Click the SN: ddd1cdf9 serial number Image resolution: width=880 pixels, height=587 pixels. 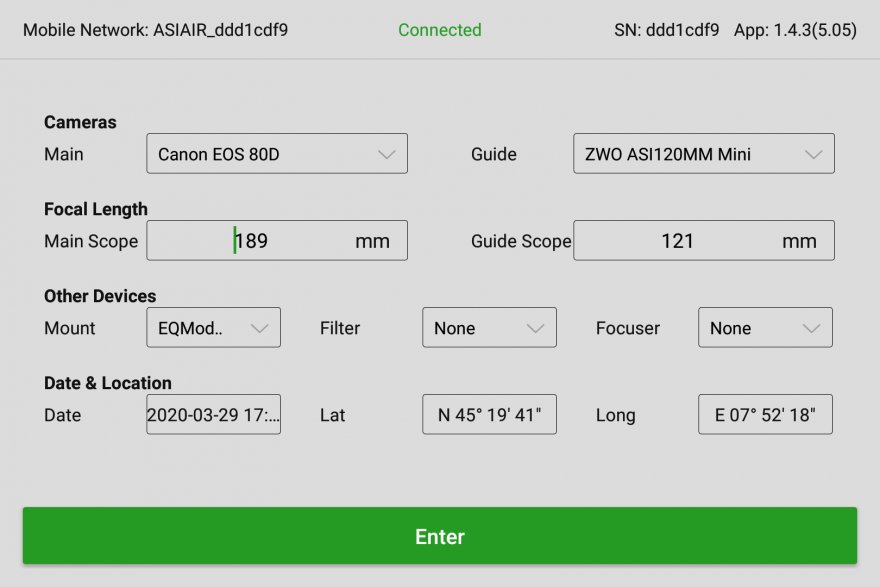coord(666,30)
